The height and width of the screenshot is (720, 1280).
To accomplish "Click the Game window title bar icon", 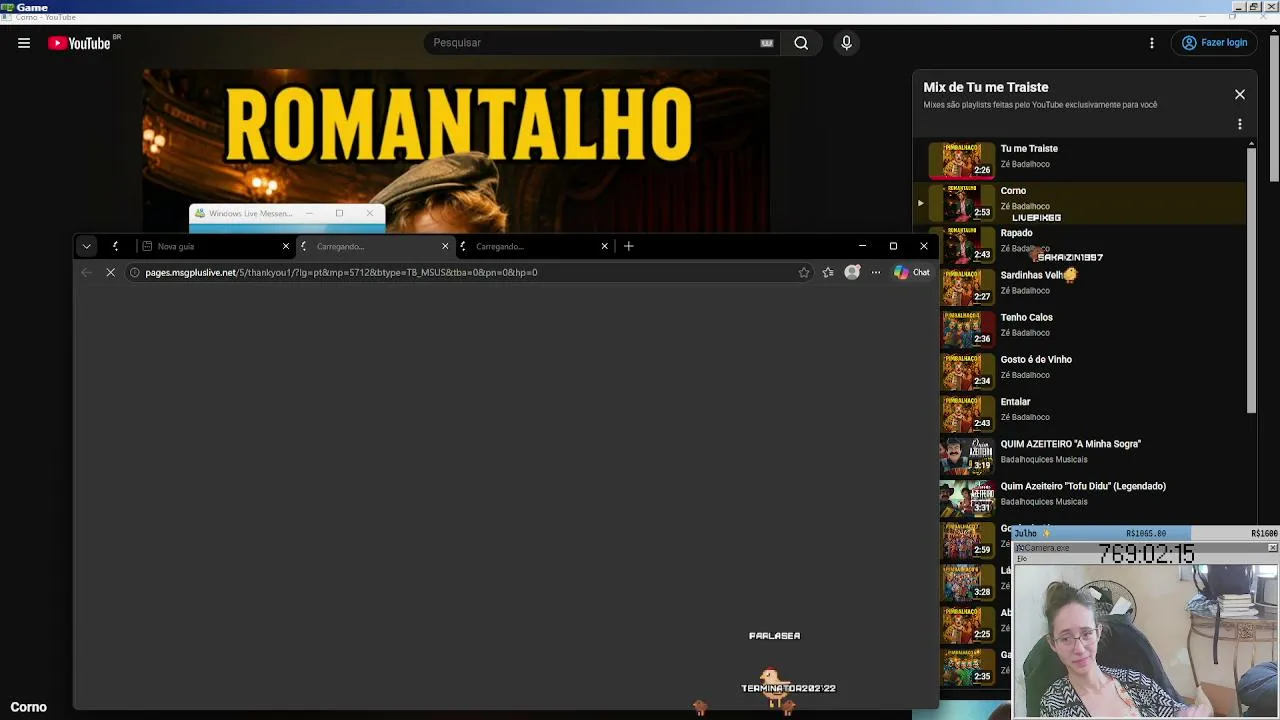I will (7, 7).
